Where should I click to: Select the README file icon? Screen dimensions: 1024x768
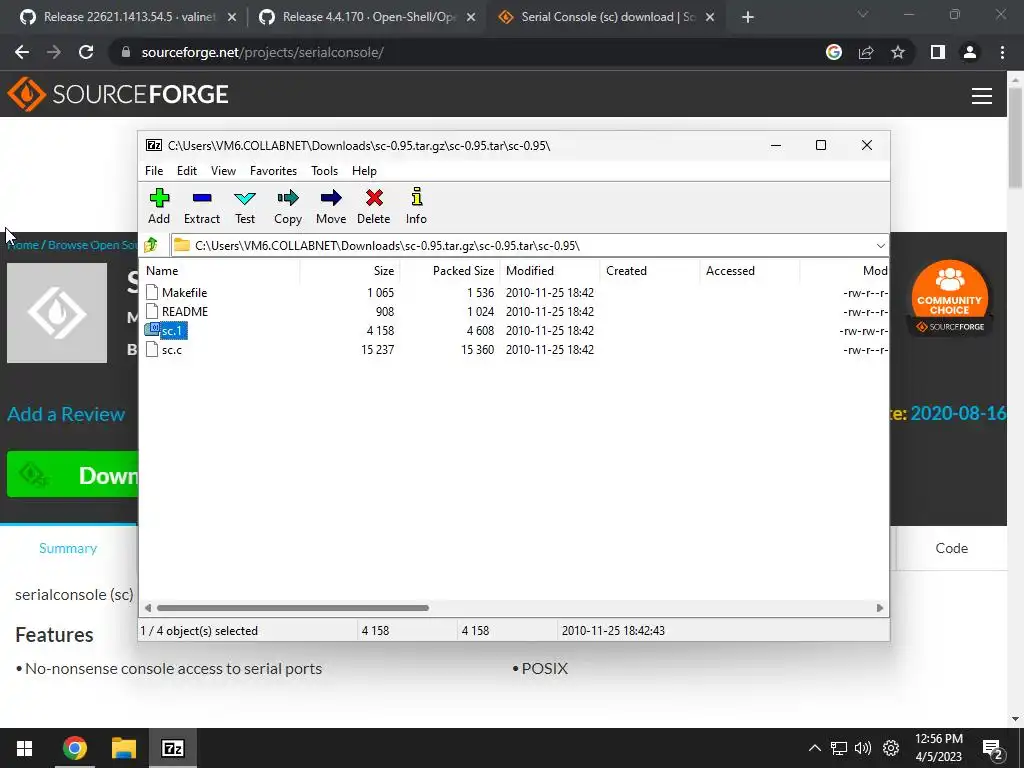point(152,312)
